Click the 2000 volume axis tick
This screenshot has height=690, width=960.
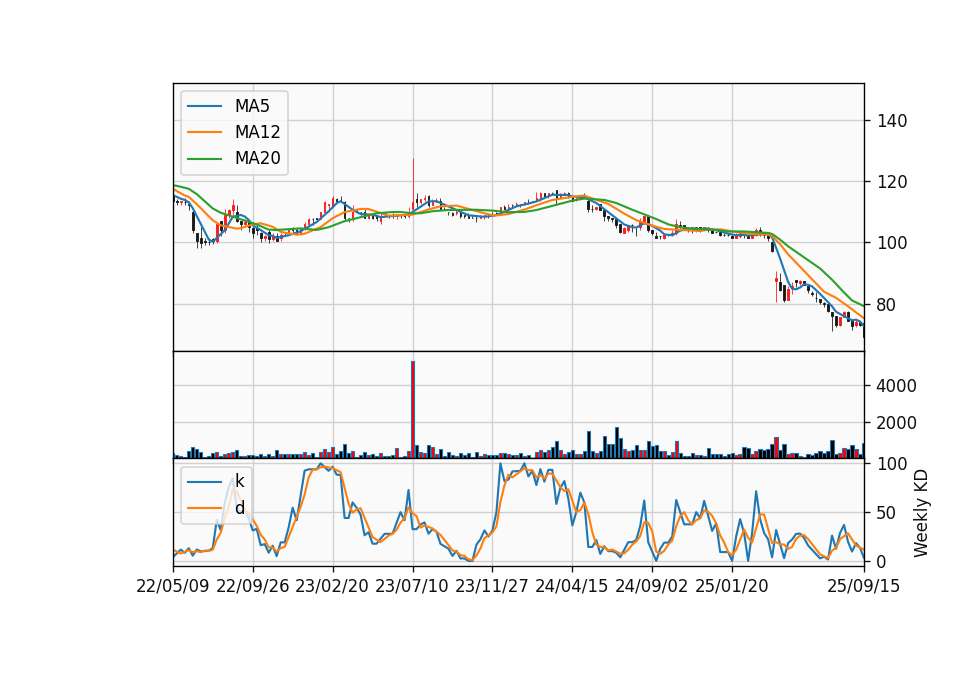(897, 422)
